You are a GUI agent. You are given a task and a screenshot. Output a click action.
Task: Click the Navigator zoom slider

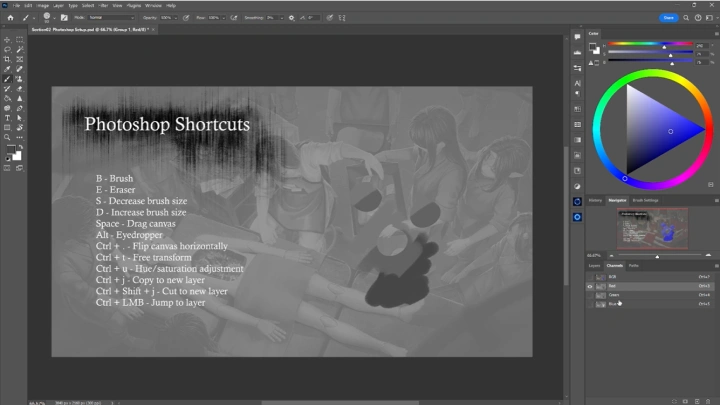pyautogui.click(x=659, y=255)
